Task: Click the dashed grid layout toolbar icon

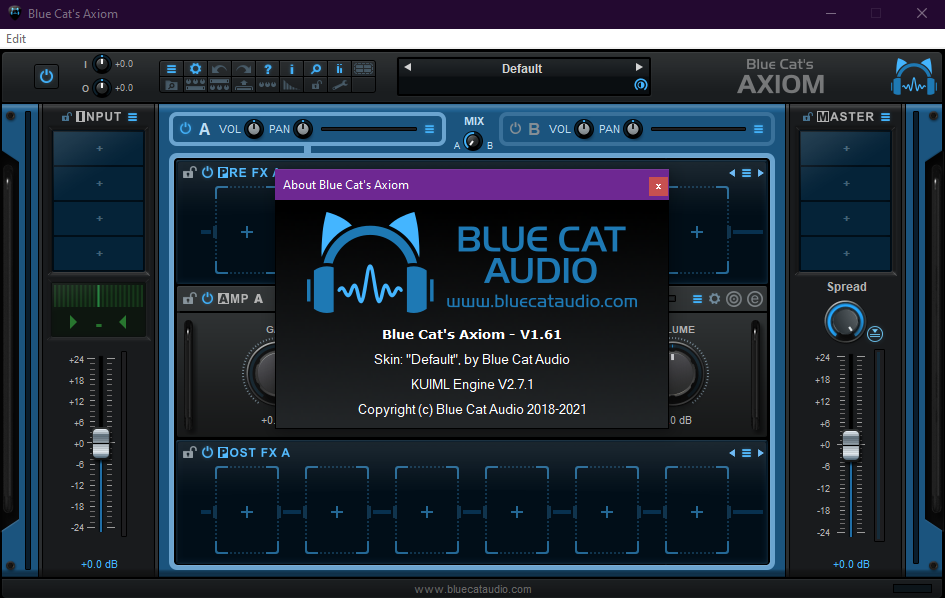Action: pos(363,69)
